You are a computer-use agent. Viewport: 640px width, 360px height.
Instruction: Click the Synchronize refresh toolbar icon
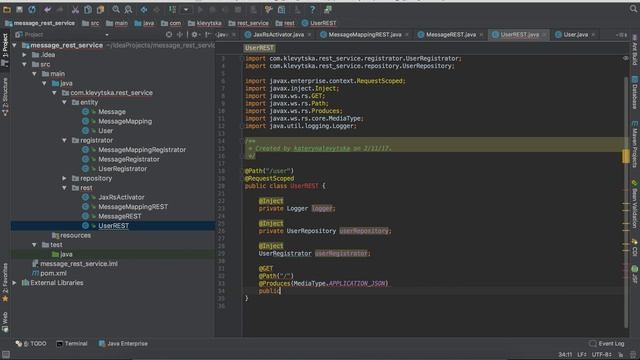tap(32, 9)
